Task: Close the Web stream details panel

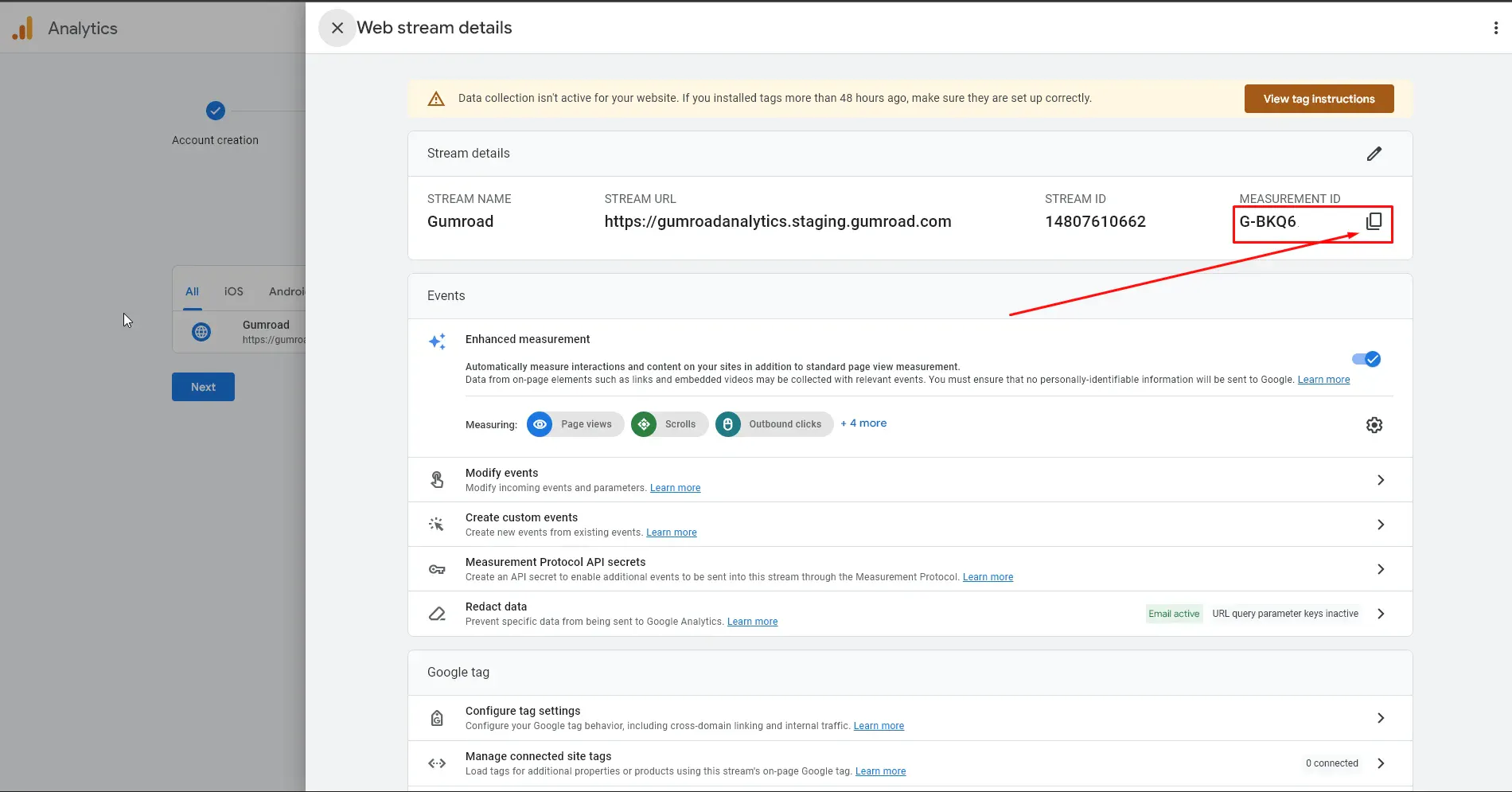Action: (337, 28)
